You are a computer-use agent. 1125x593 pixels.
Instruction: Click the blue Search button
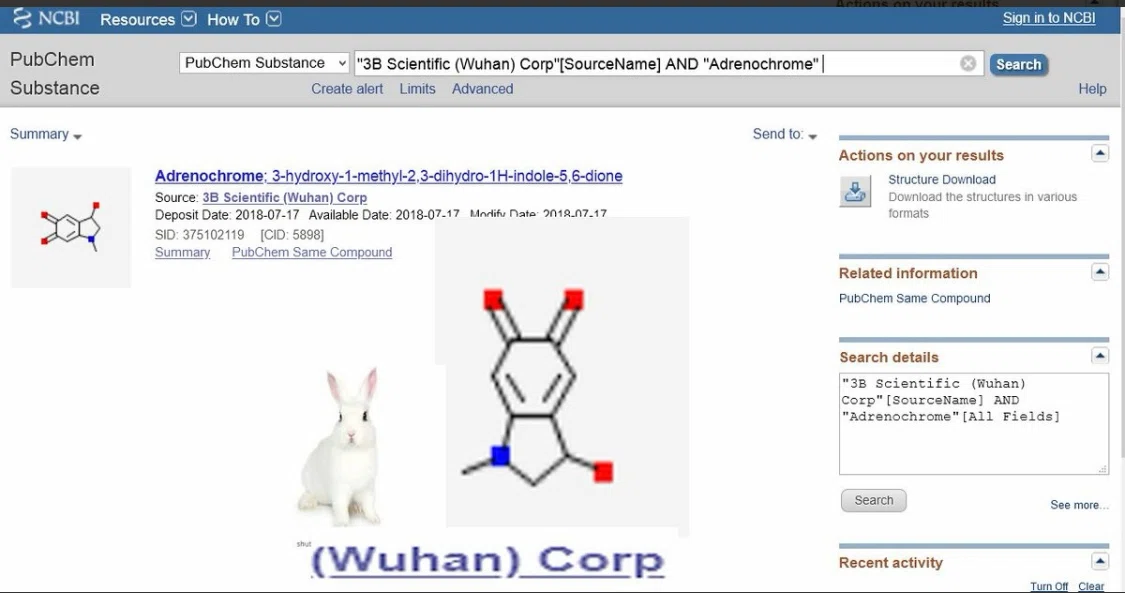tap(1018, 65)
